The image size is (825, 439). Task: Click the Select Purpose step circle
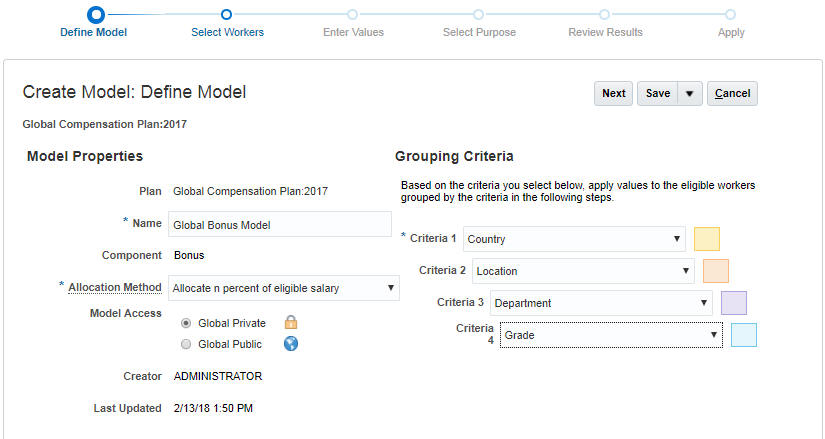(x=479, y=14)
